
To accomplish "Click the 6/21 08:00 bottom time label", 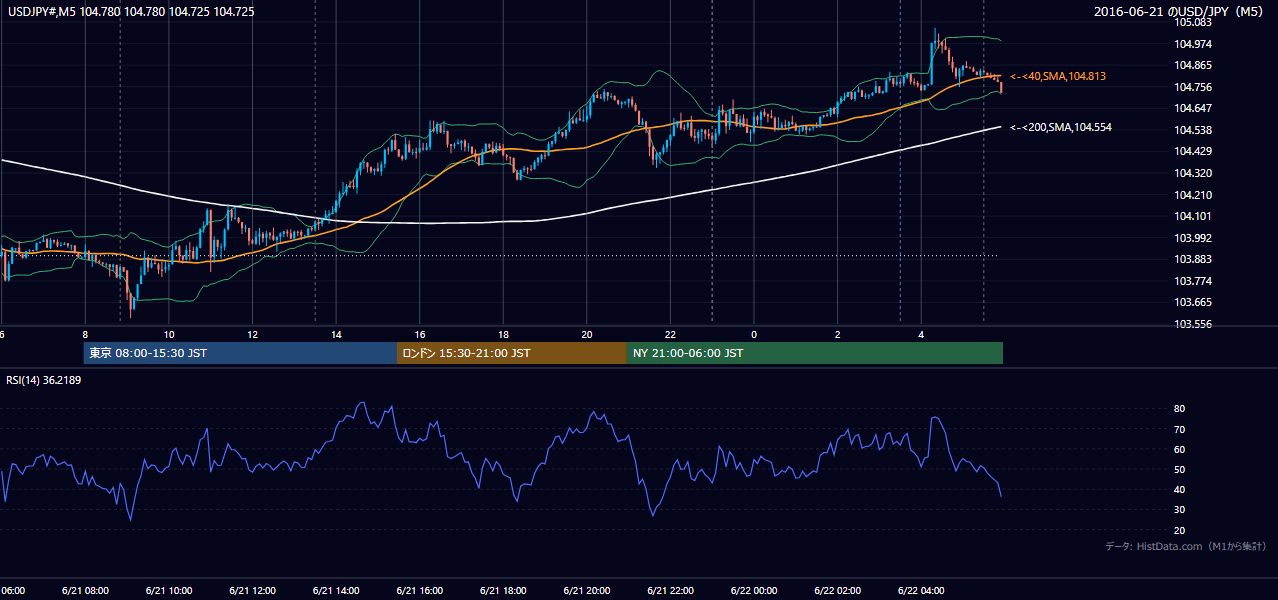I will click(85, 590).
